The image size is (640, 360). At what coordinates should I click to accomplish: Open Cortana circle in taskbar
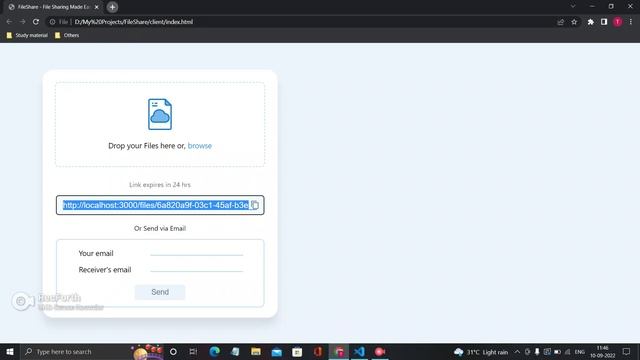[x=173, y=351]
